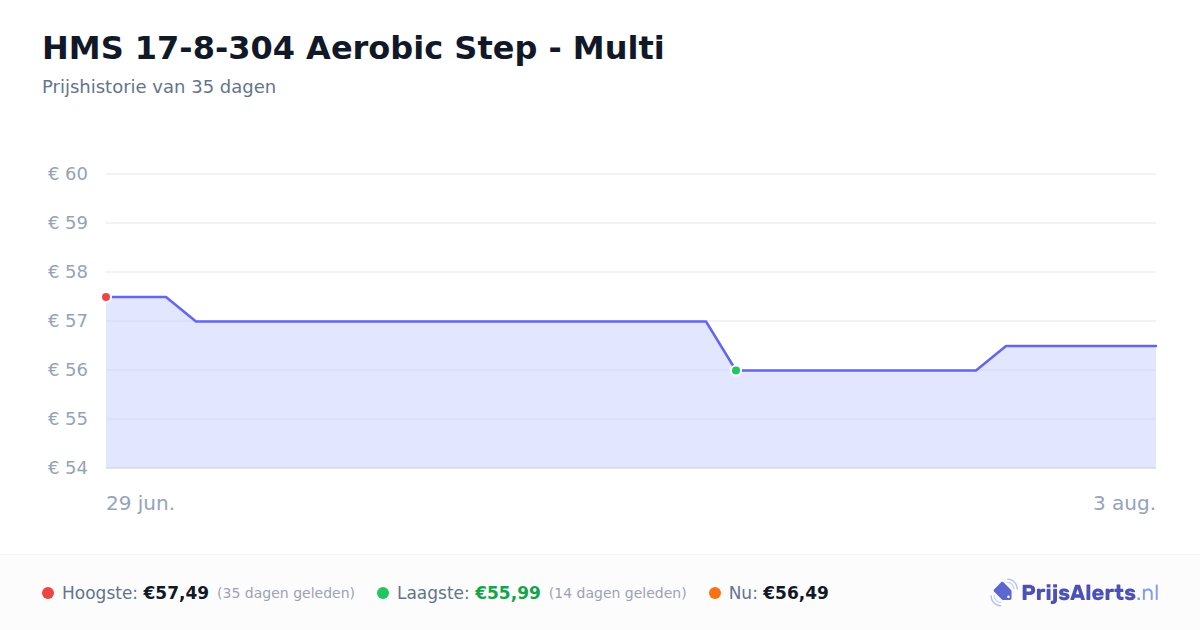
Task: Click the red Hoogste legend dot
Action: tap(48, 593)
